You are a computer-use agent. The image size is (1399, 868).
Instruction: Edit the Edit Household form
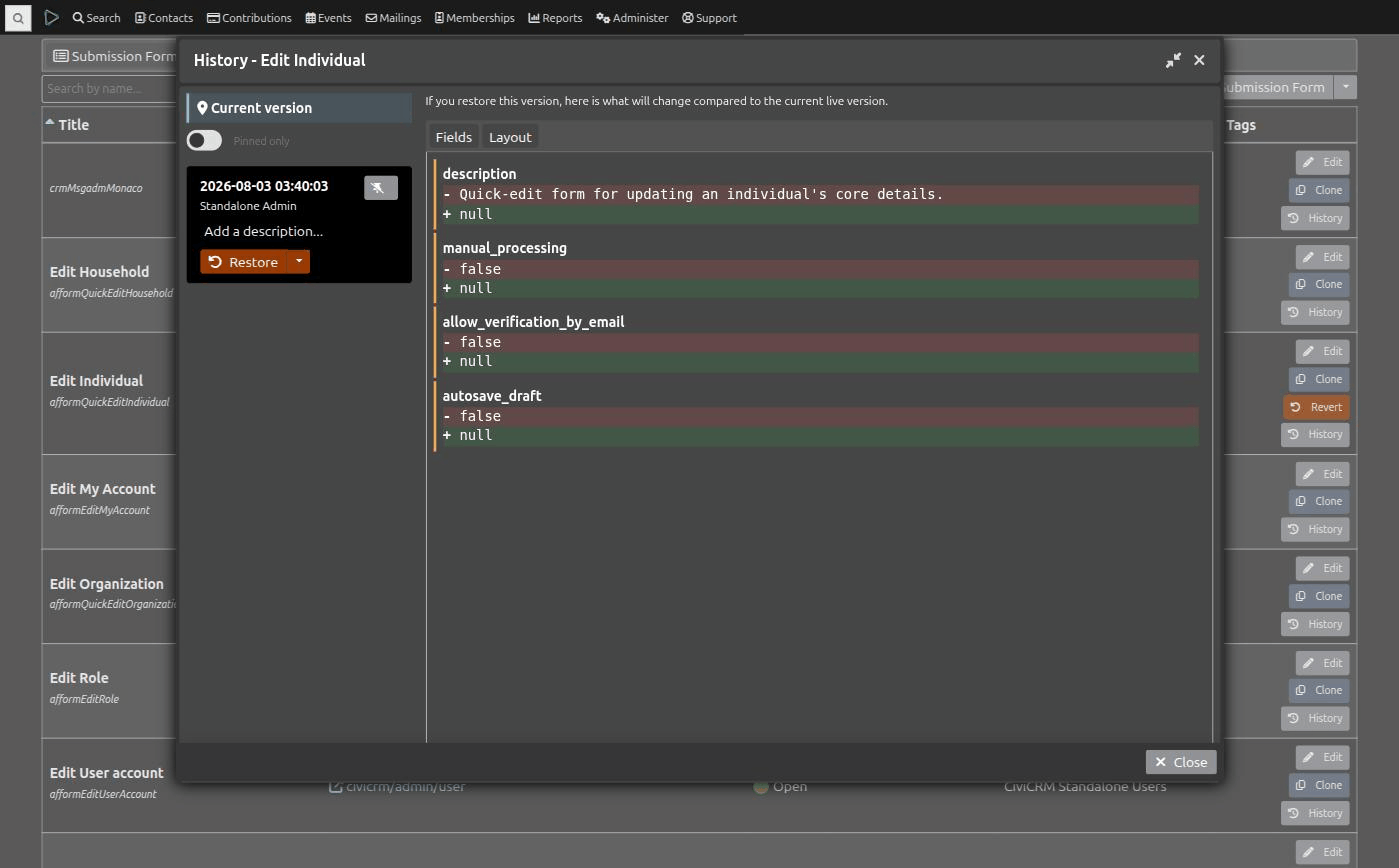[x=1323, y=257]
